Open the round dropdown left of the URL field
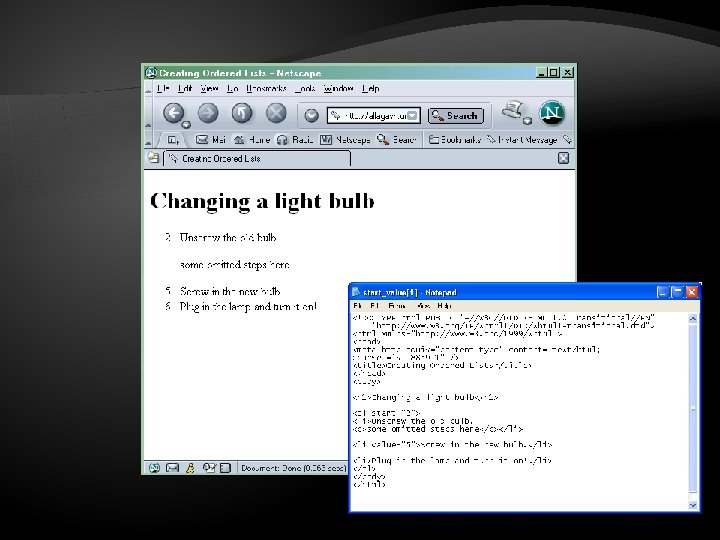Viewport: 720px width, 540px height. click(311, 115)
